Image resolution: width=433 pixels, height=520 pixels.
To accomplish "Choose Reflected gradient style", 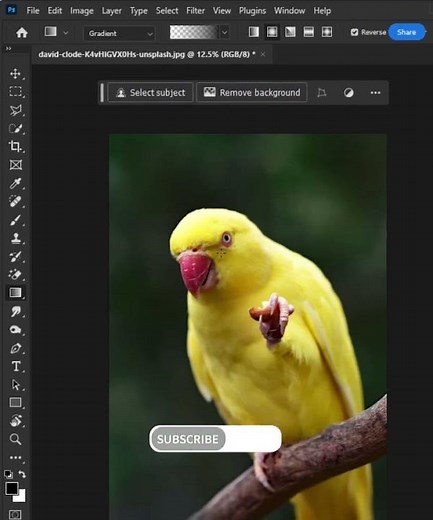I will tap(309, 32).
